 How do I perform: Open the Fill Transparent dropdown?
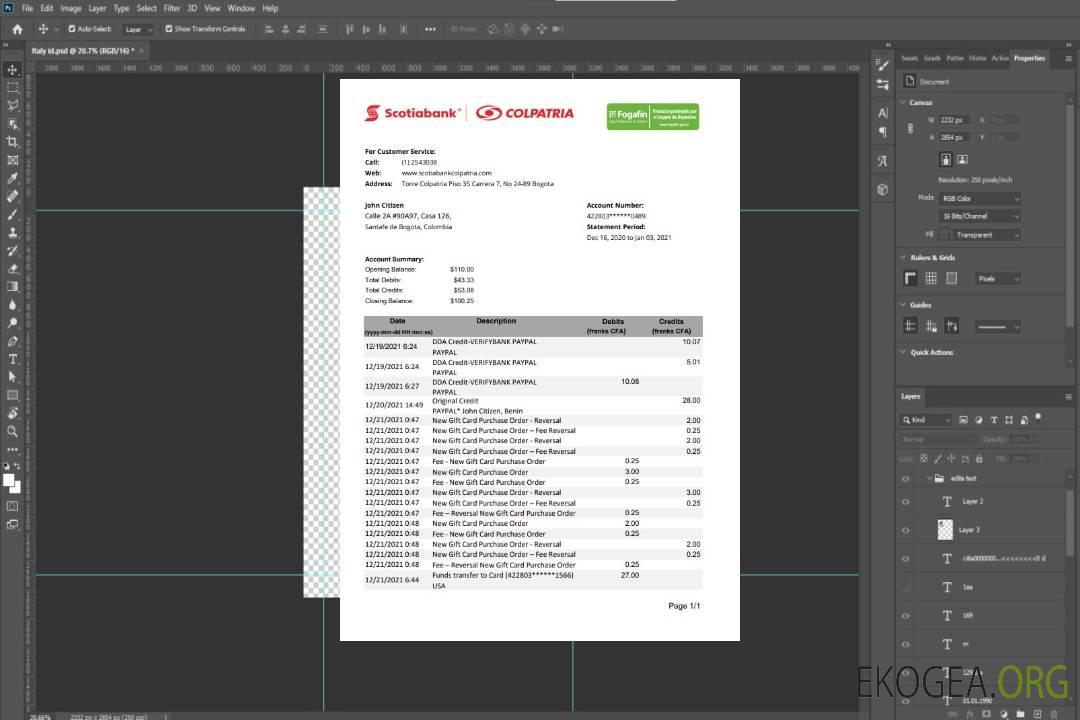pos(986,235)
